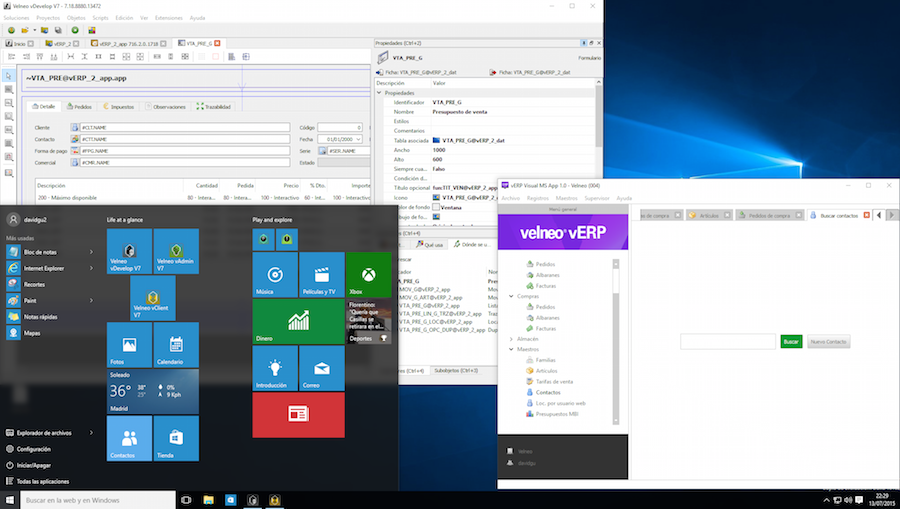Click the vERP menu tree scrollbar
Viewport: 900px width, 509px height.
[616, 342]
